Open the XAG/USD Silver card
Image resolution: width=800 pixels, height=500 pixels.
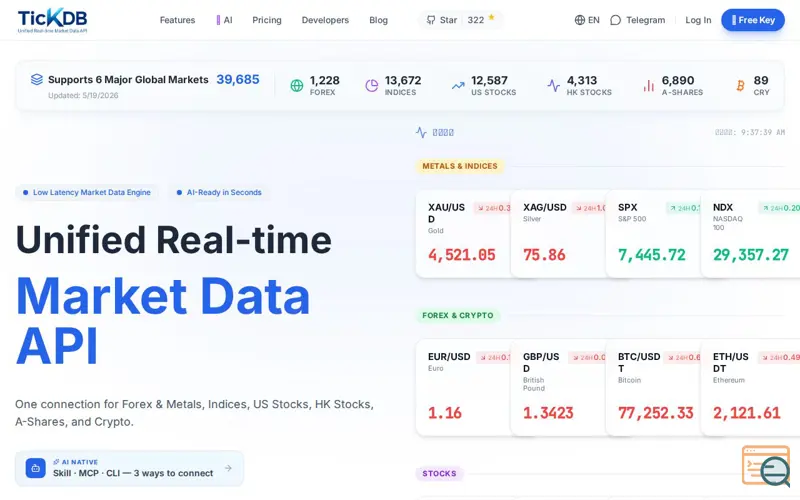tap(558, 234)
